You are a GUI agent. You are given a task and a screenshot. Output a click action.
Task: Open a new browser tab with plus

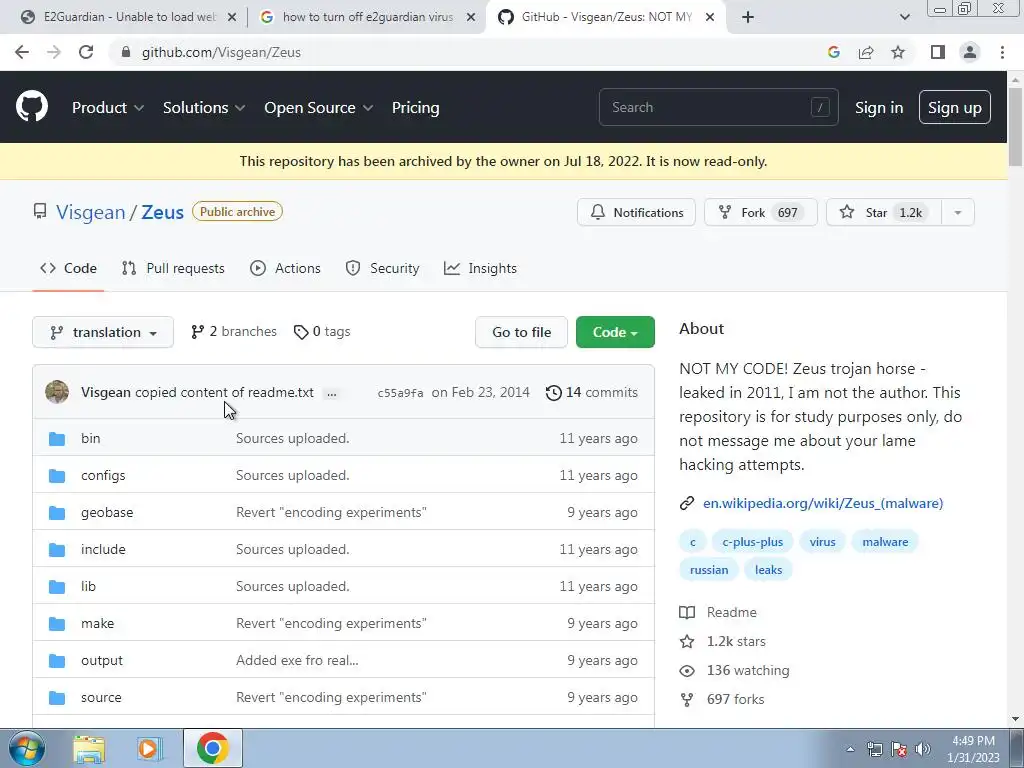tap(748, 17)
